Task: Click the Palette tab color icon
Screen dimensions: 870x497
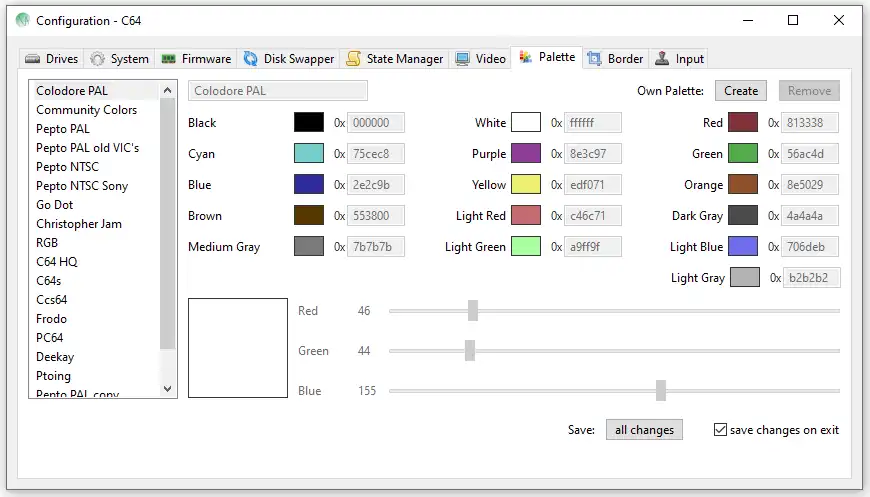Action: (x=525, y=57)
